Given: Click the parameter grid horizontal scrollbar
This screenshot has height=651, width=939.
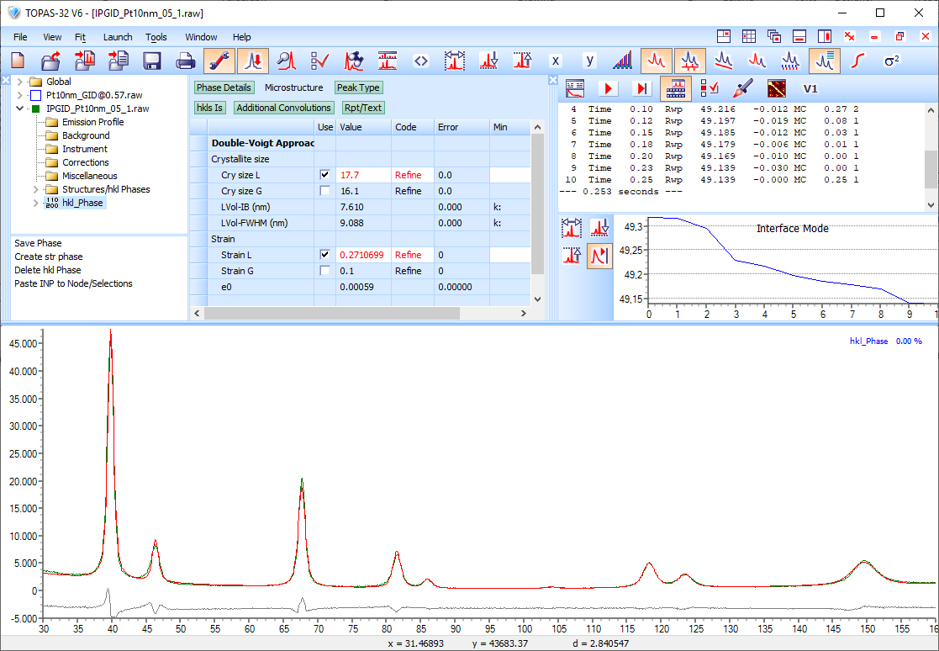Looking at the screenshot, I should point(359,313).
